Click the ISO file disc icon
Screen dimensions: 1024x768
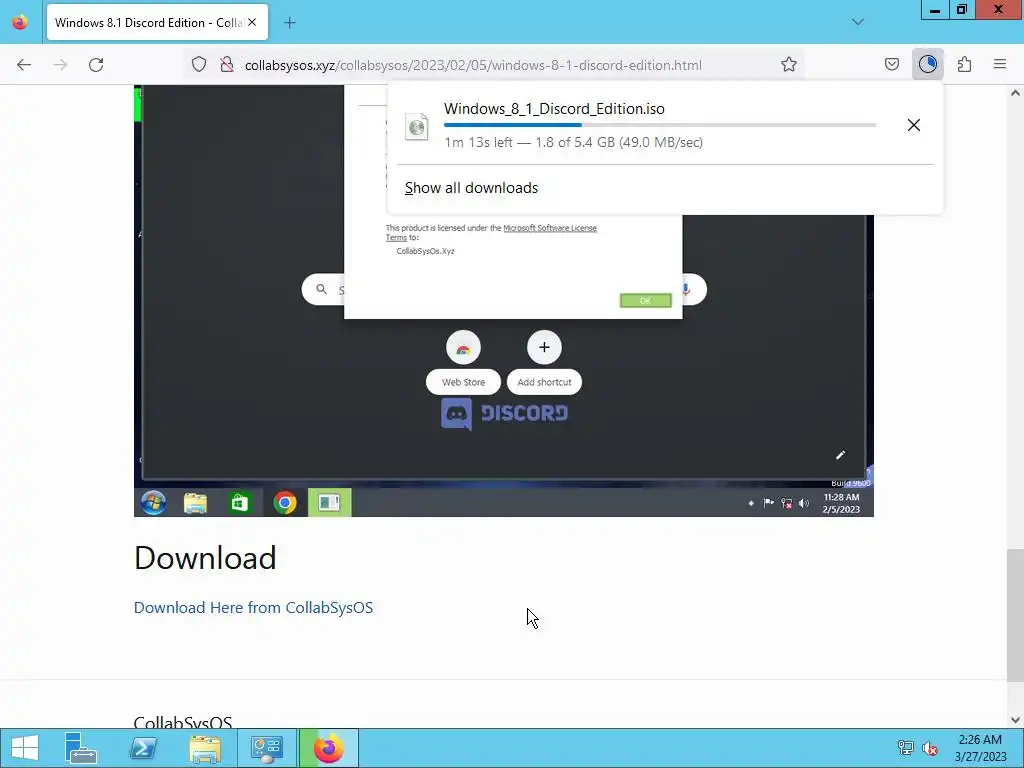pos(417,126)
